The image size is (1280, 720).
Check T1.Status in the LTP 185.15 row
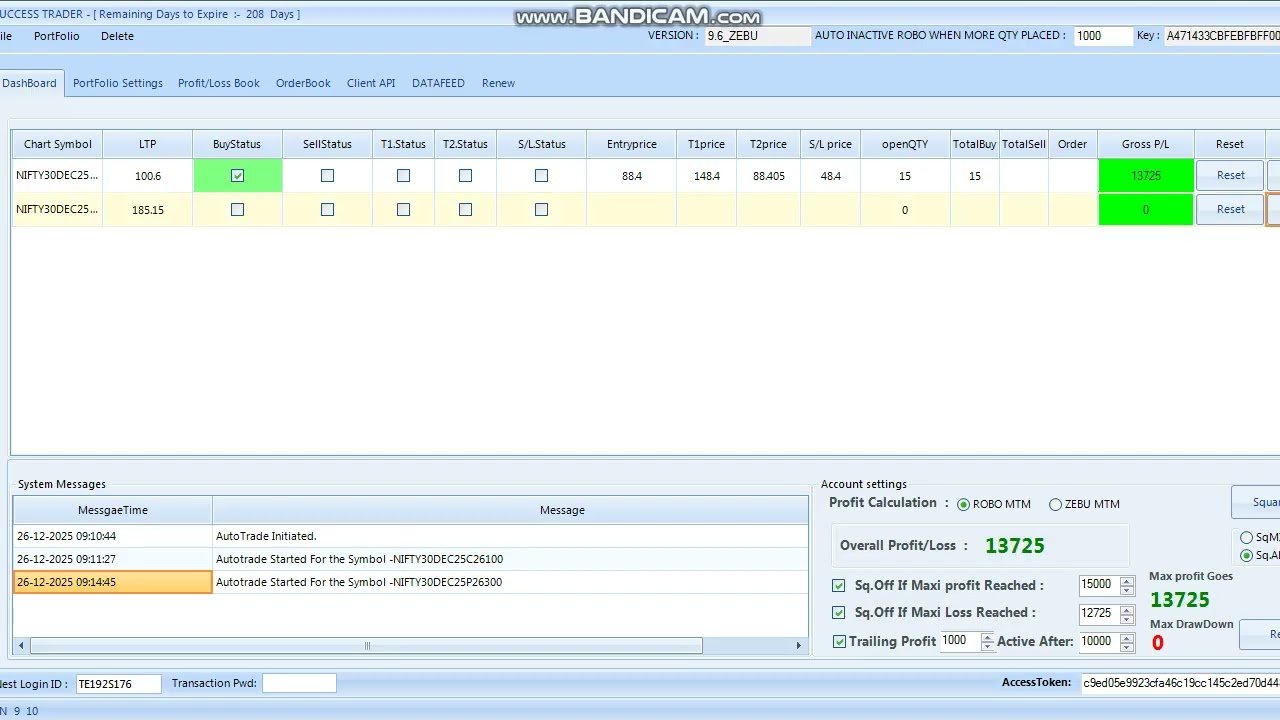[x=403, y=209]
